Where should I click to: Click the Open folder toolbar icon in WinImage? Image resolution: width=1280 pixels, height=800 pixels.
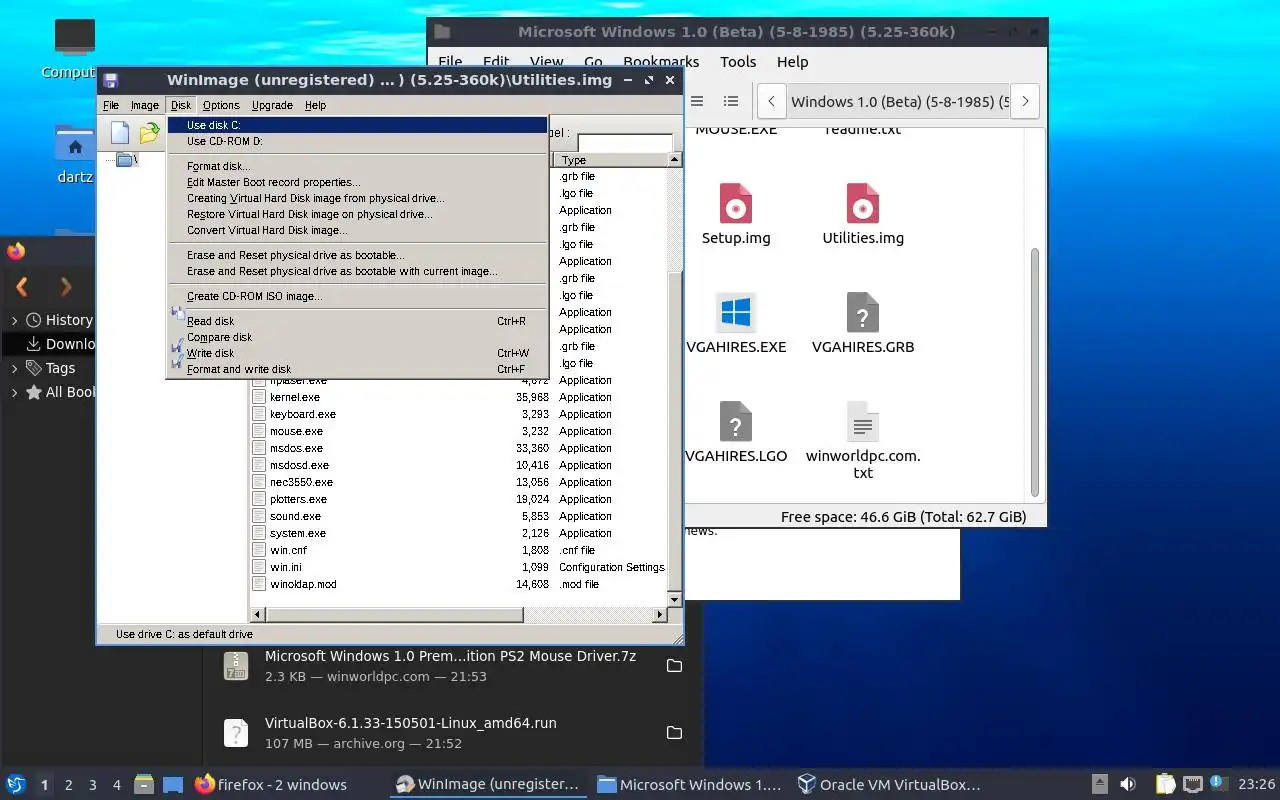point(149,133)
